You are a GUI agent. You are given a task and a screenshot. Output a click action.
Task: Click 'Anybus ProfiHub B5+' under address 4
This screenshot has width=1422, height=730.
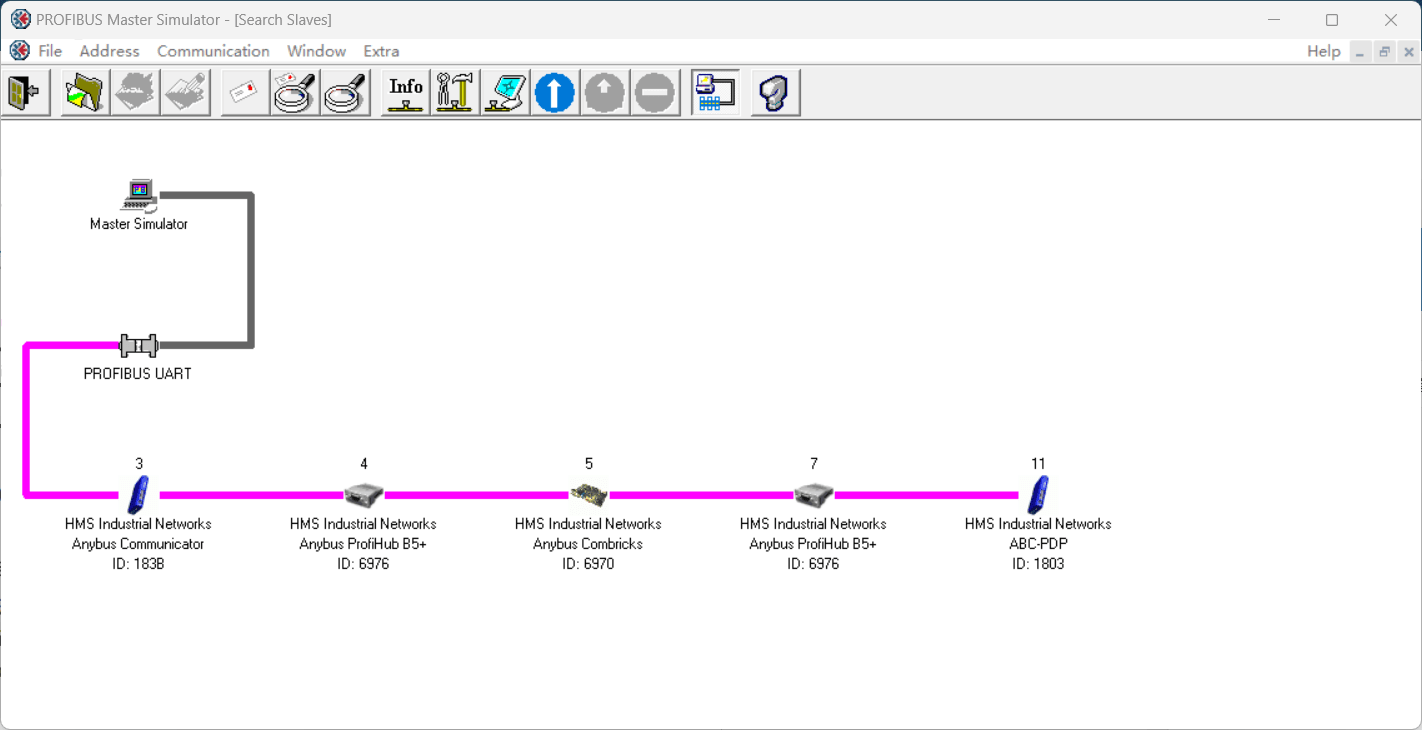363,544
